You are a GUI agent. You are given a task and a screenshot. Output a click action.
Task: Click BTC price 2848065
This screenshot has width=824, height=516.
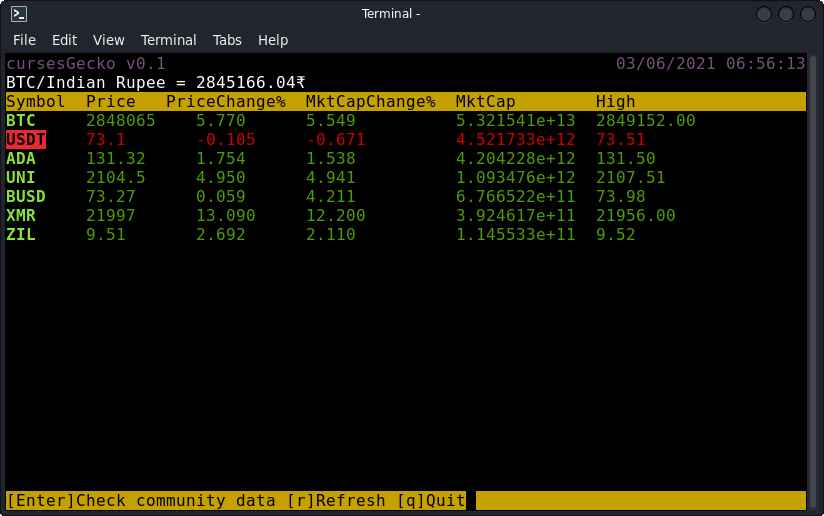(x=121, y=120)
